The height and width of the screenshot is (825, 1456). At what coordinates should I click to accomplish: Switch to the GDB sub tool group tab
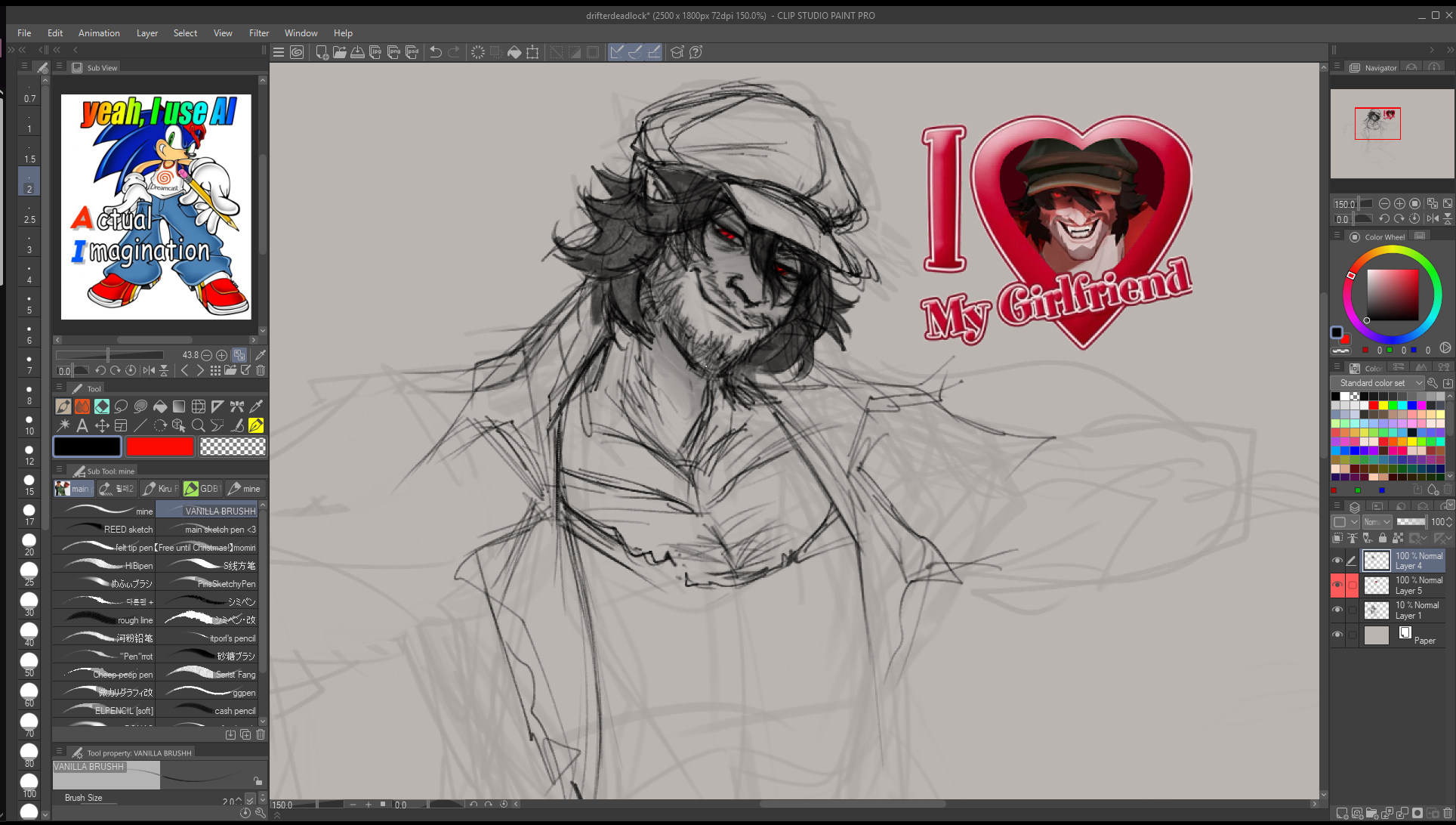pyautogui.click(x=202, y=489)
